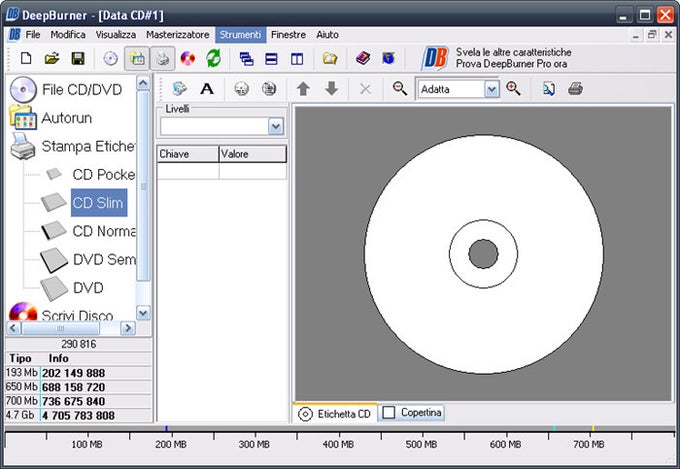Click the sidebar horizontal scroll left arrow

tap(13, 328)
